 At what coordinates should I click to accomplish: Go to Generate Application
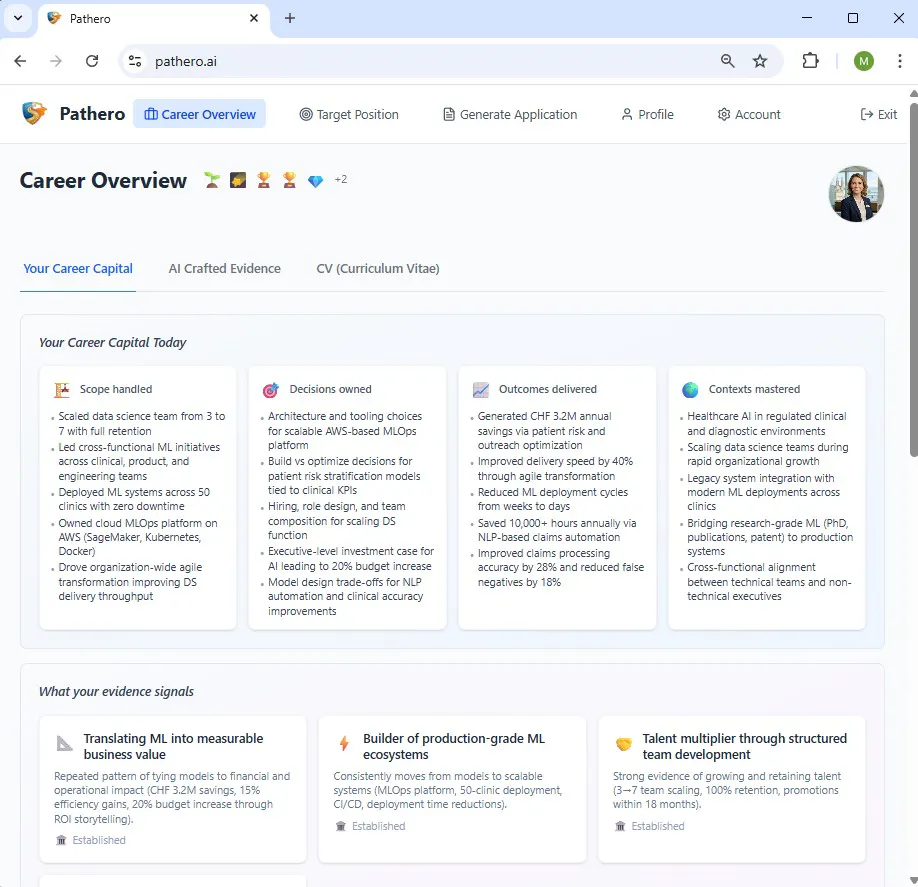(x=510, y=114)
